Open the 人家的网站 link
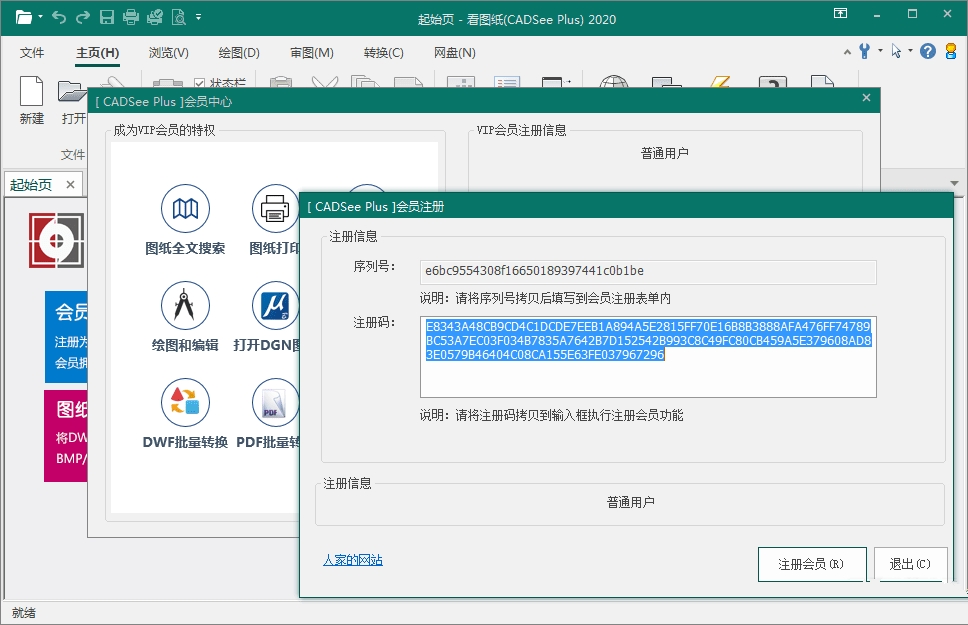The height and width of the screenshot is (625, 968). tap(353, 560)
